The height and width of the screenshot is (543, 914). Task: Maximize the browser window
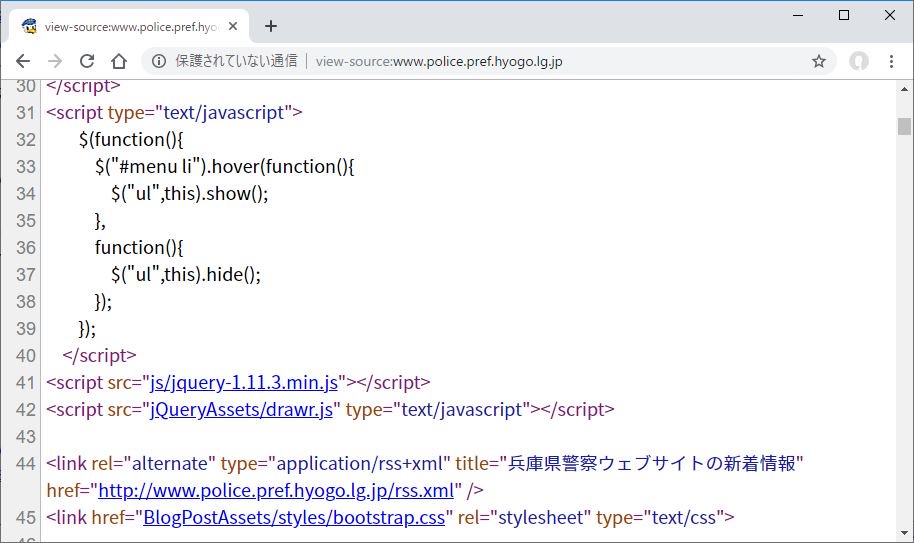click(x=843, y=15)
